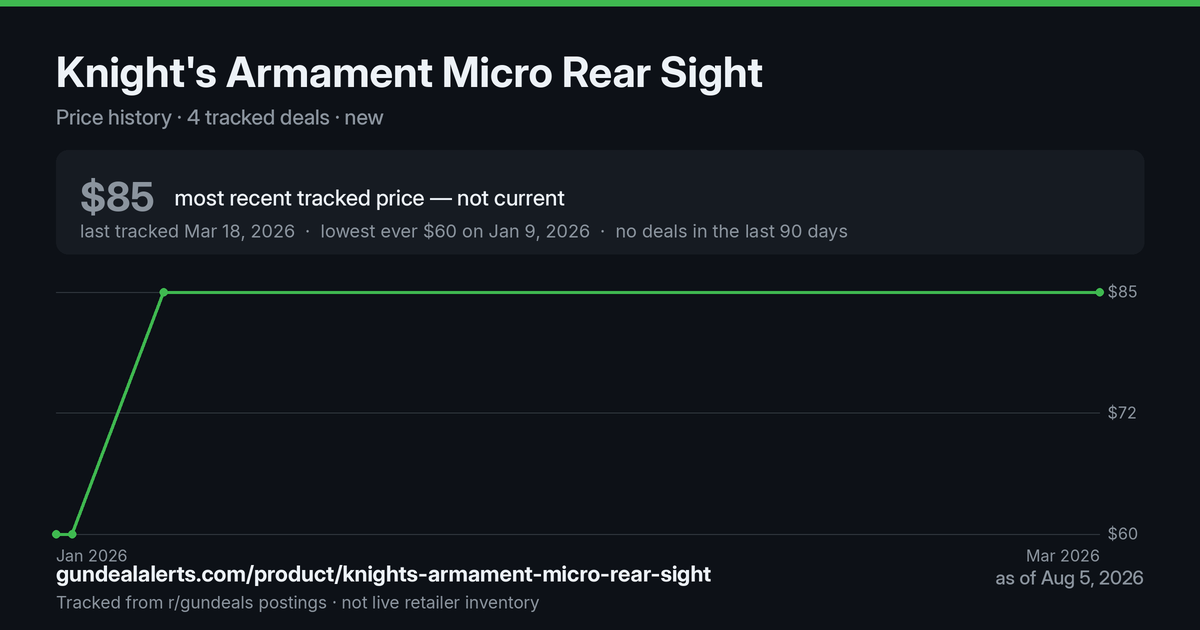This screenshot has width=1200, height=630.
Task: Click the first $60 data point at chart start
Action: [x=57, y=534]
